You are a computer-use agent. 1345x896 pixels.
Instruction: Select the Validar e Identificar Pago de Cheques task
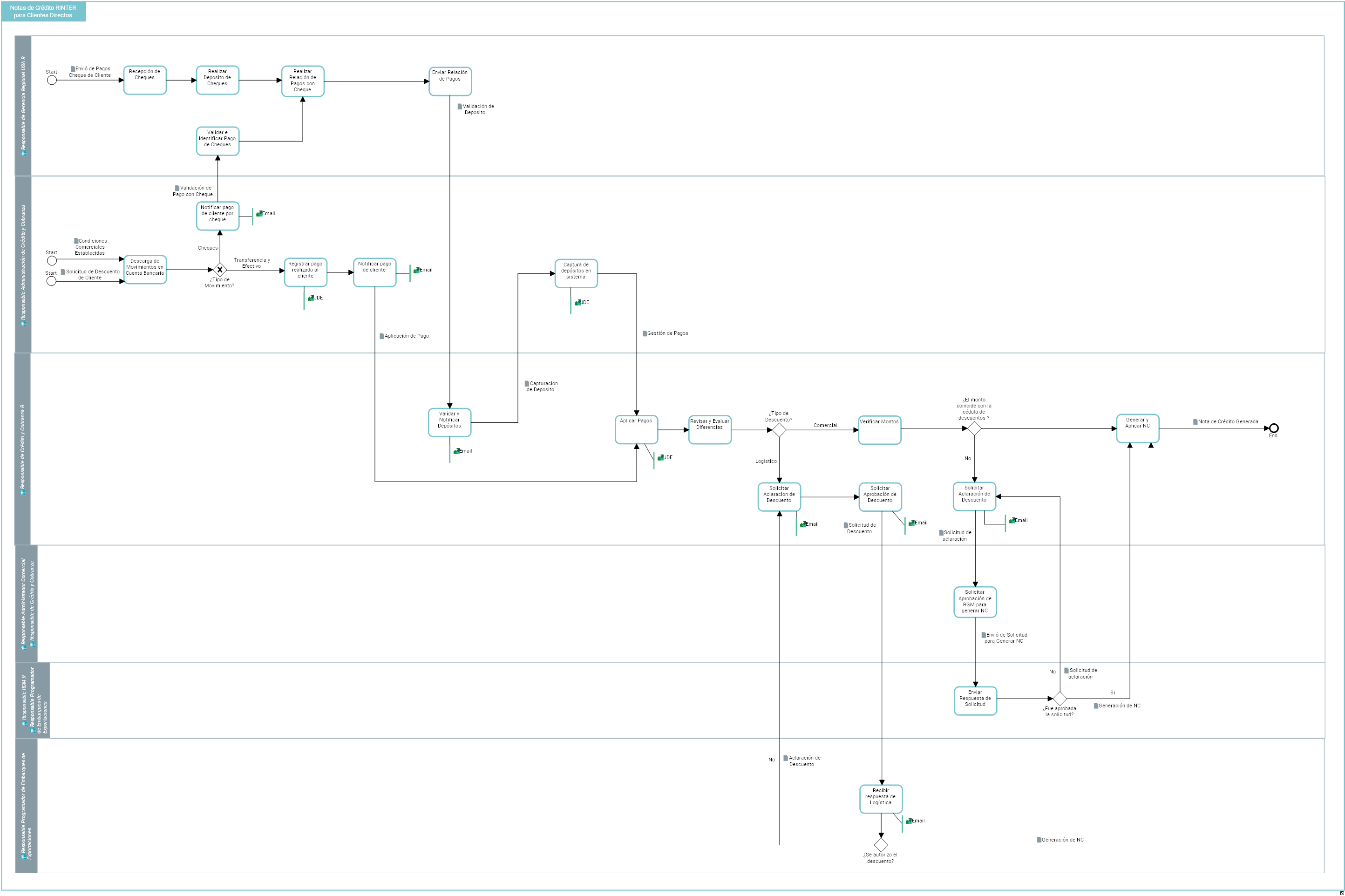click(x=217, y=141)
